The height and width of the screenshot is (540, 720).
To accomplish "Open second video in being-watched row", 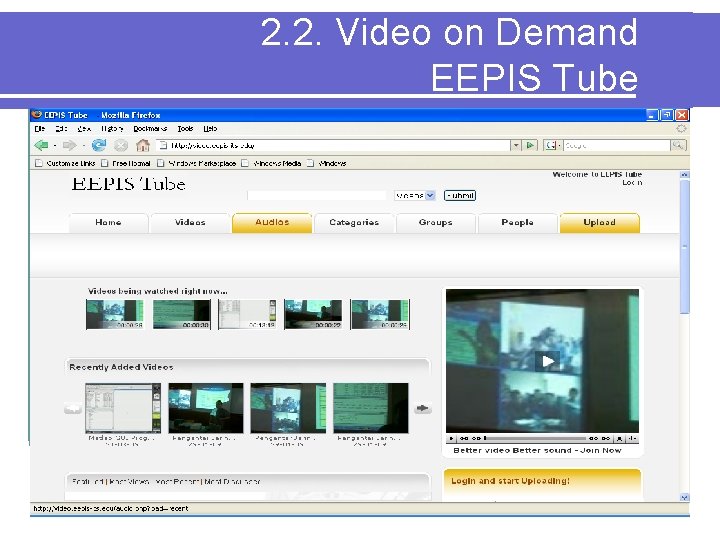I will click(x=181, y=315).
